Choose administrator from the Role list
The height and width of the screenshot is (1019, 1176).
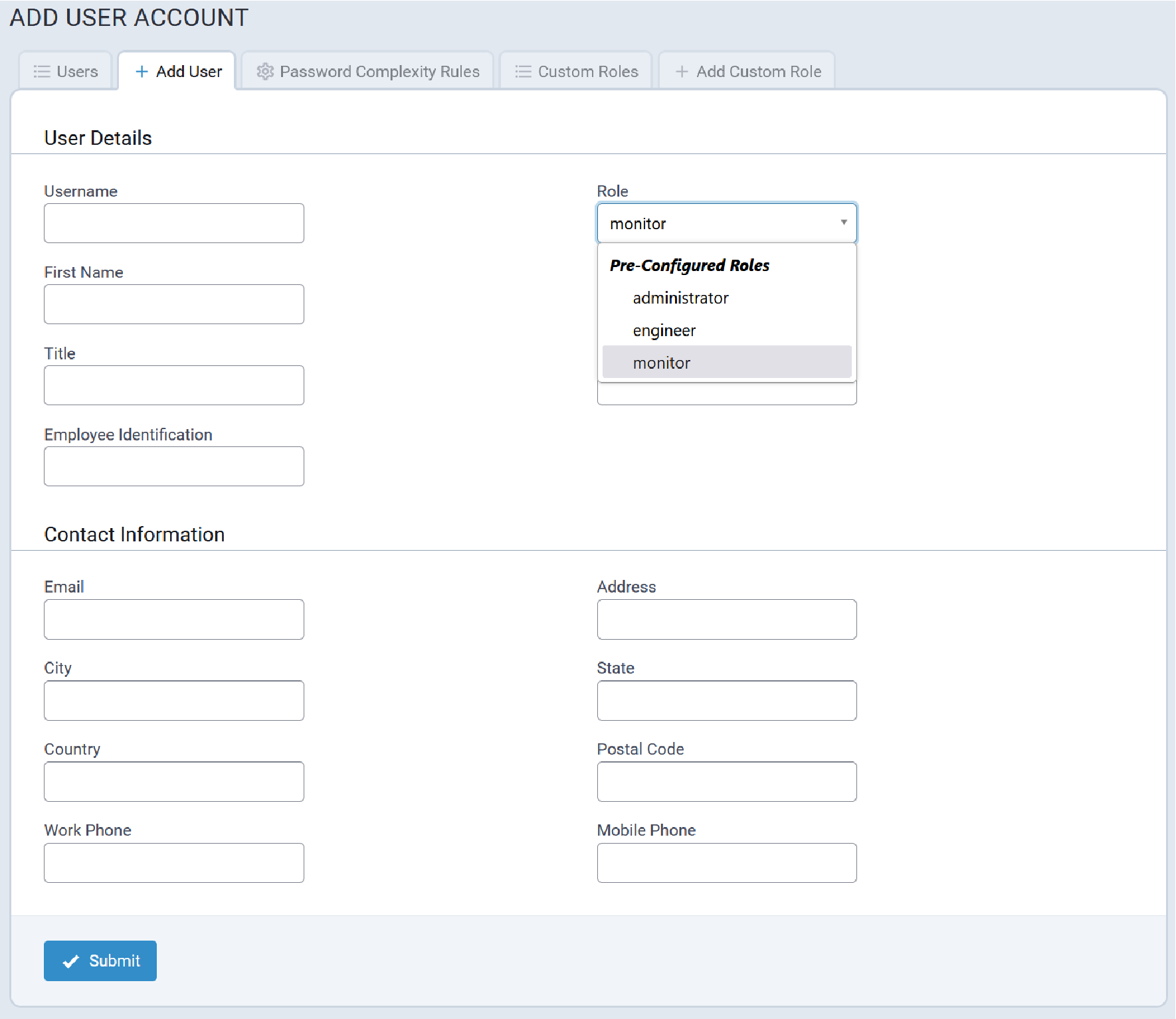pos(680,298)
